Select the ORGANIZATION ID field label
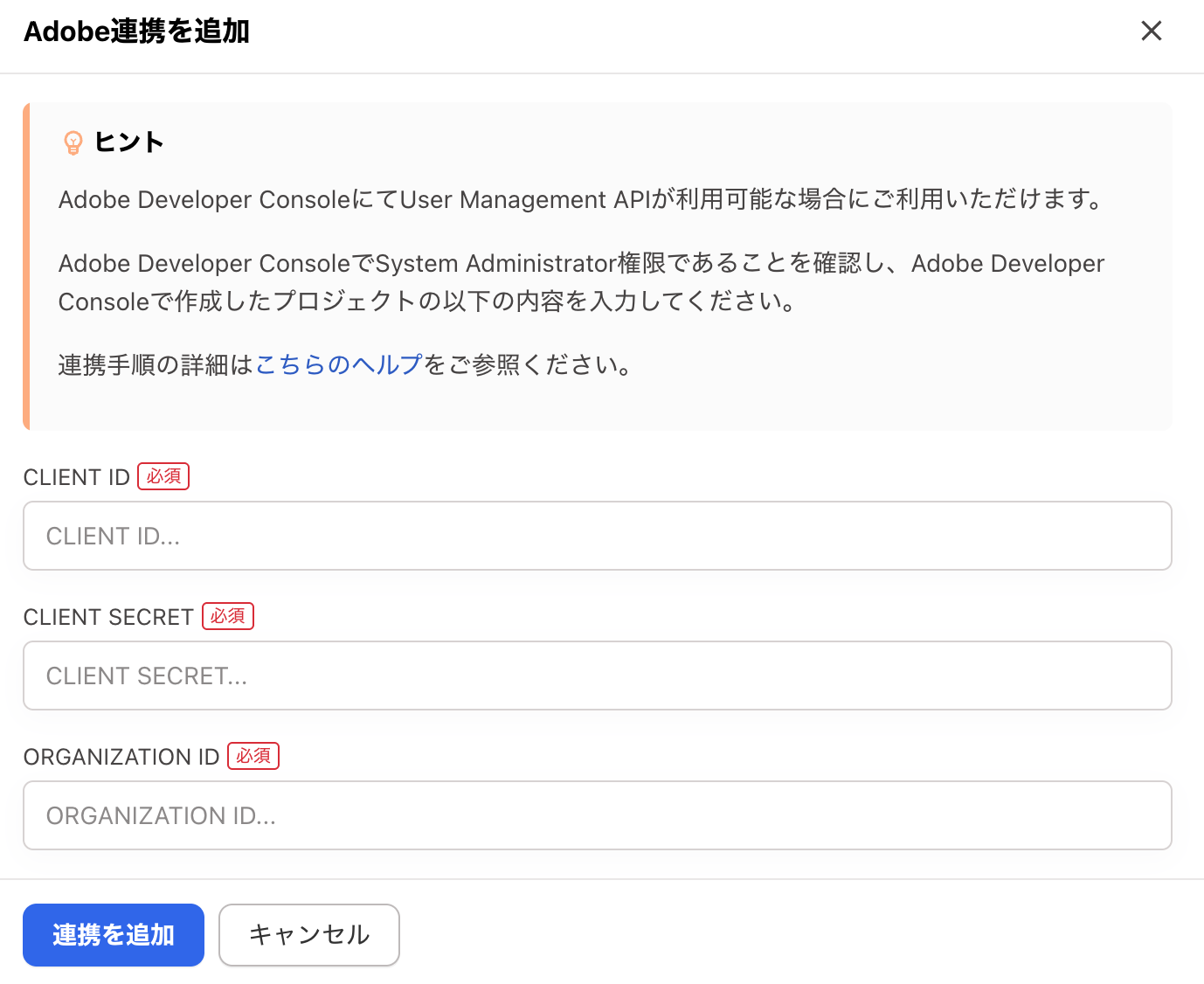The width and height of the screenshot is (1204, 984). (121, 756)
